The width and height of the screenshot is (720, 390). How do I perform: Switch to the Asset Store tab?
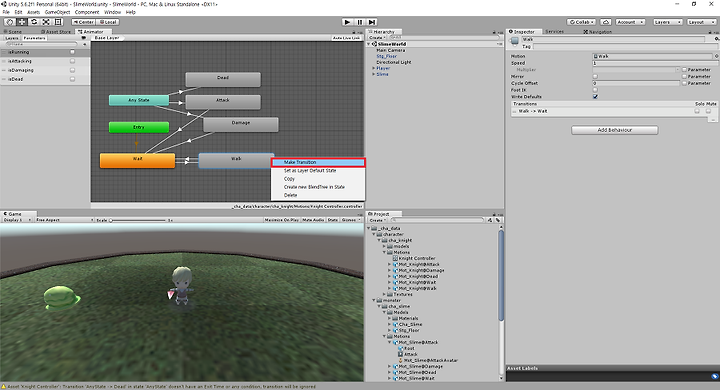pos(56,32)
